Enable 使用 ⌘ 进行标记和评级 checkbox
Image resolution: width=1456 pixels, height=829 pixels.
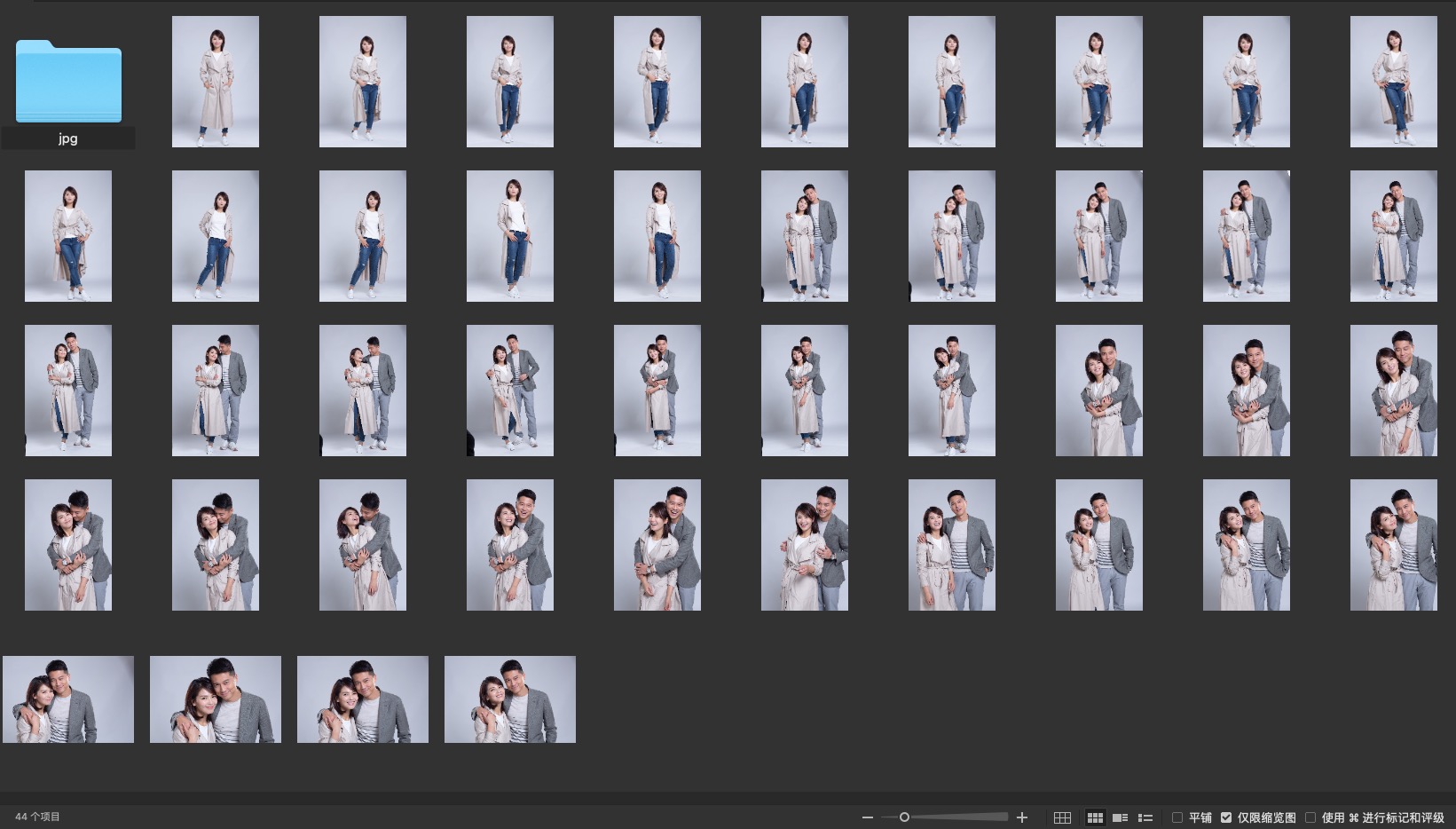tap(1310, 817)
